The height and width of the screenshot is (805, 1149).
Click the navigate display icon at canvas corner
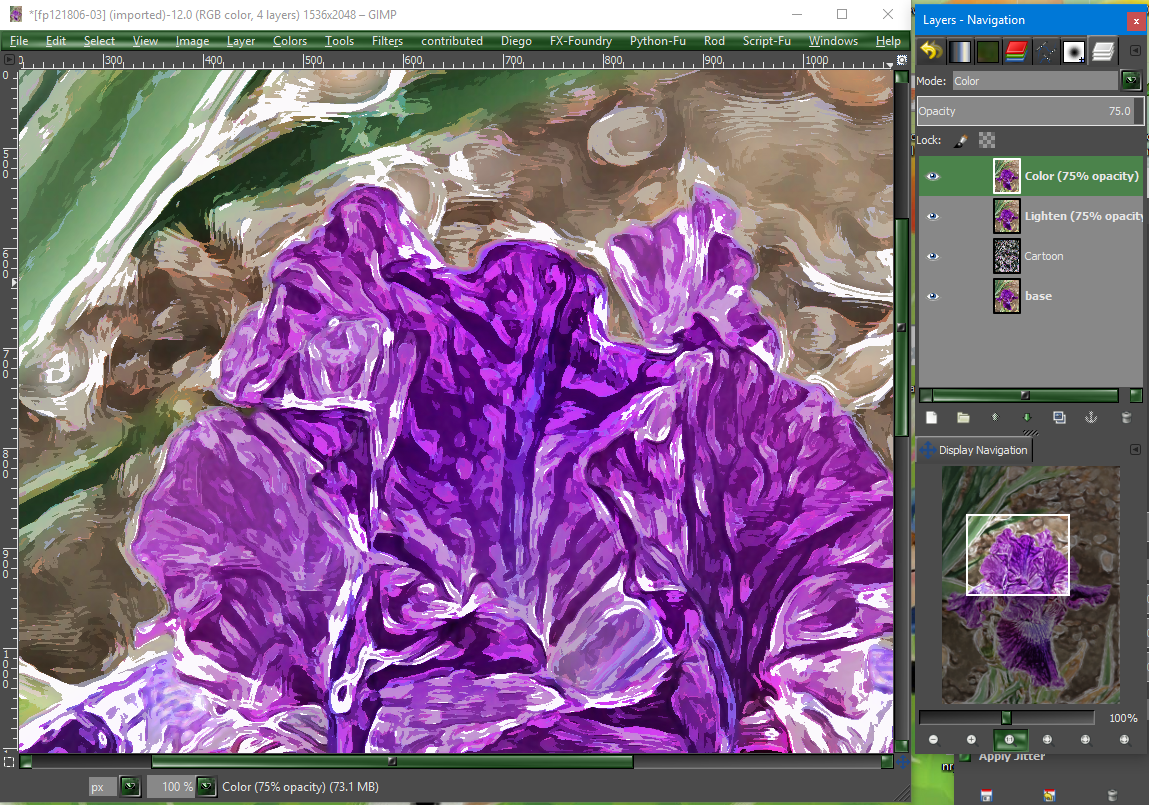coord(902,762)
